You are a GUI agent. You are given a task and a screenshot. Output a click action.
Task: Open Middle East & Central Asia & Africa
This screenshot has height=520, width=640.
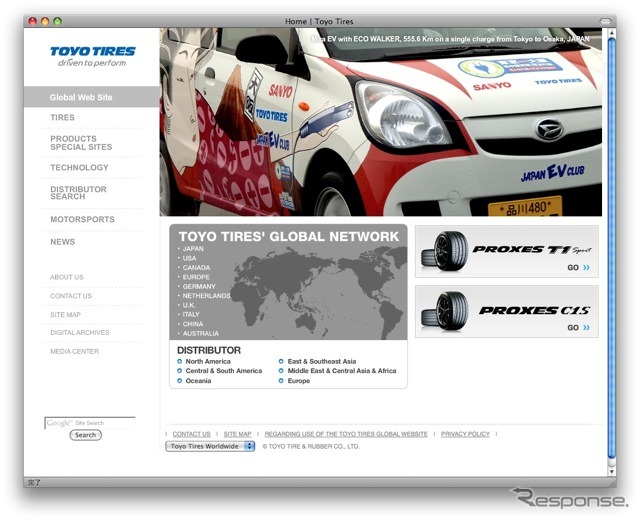(342, 371)
